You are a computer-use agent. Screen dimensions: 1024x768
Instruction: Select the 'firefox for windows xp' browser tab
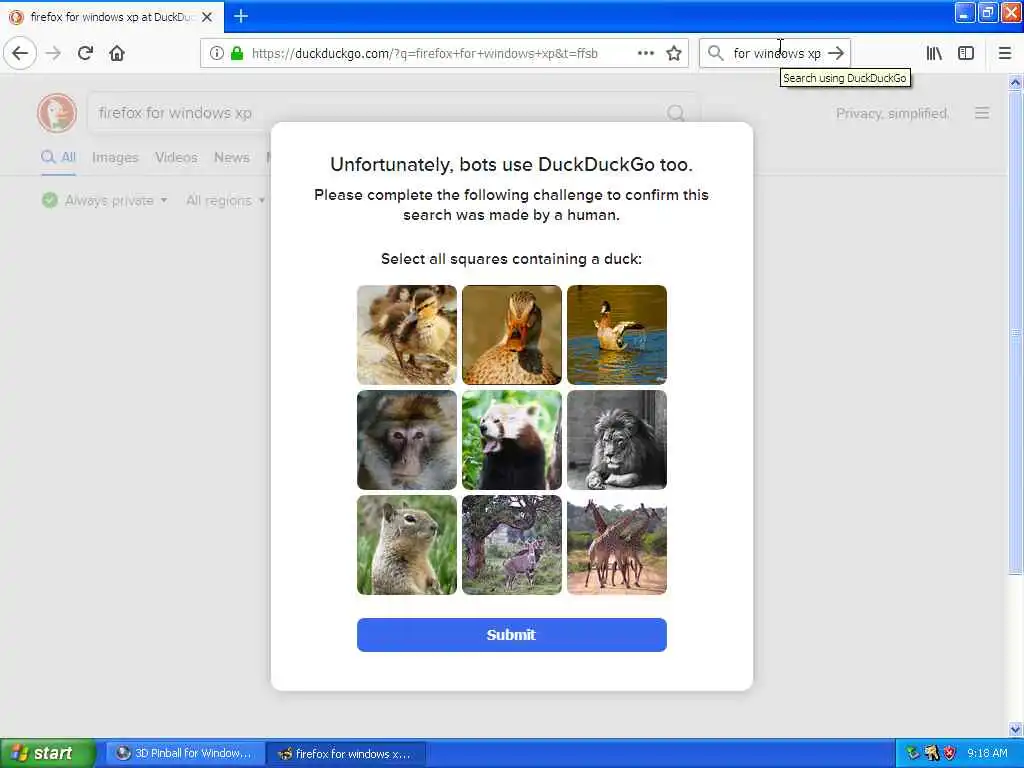pos(112,17)
